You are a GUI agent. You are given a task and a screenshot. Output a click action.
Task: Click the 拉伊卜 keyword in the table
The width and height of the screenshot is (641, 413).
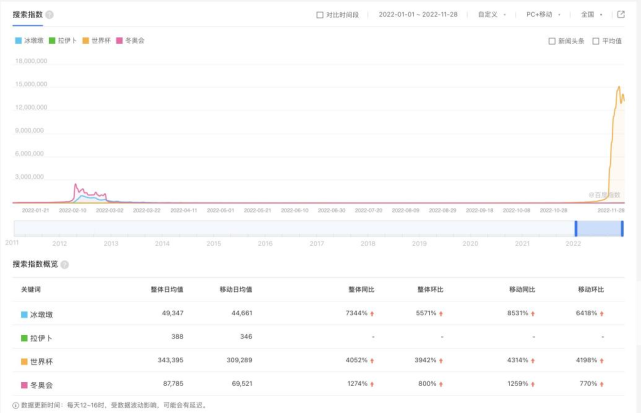[x=41, y=338]
